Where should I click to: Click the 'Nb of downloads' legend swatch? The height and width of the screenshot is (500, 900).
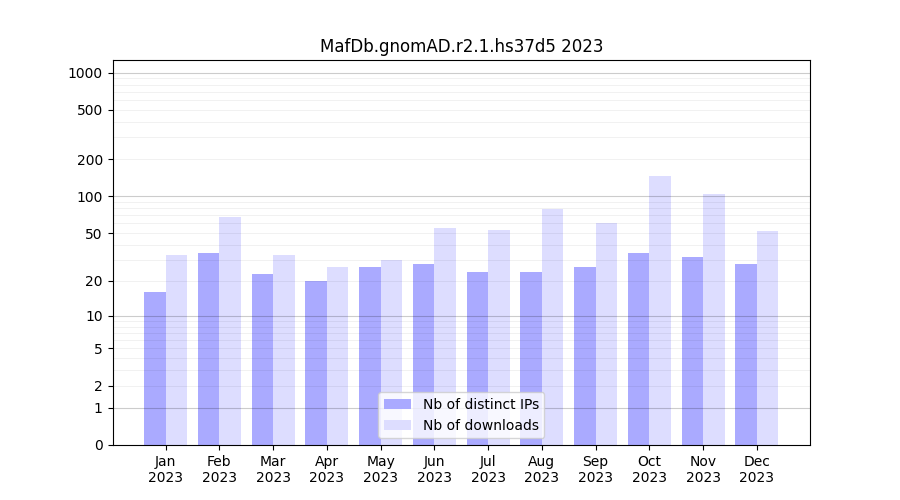(397, 425)
